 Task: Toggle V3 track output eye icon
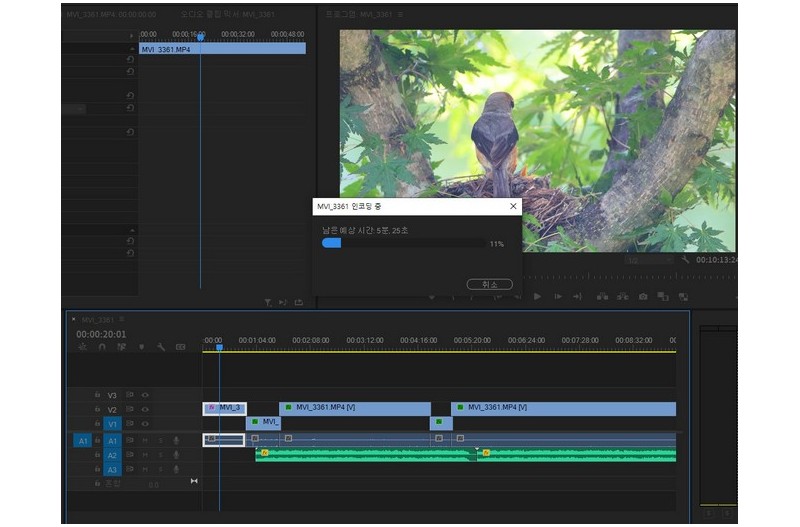point(145,395)
